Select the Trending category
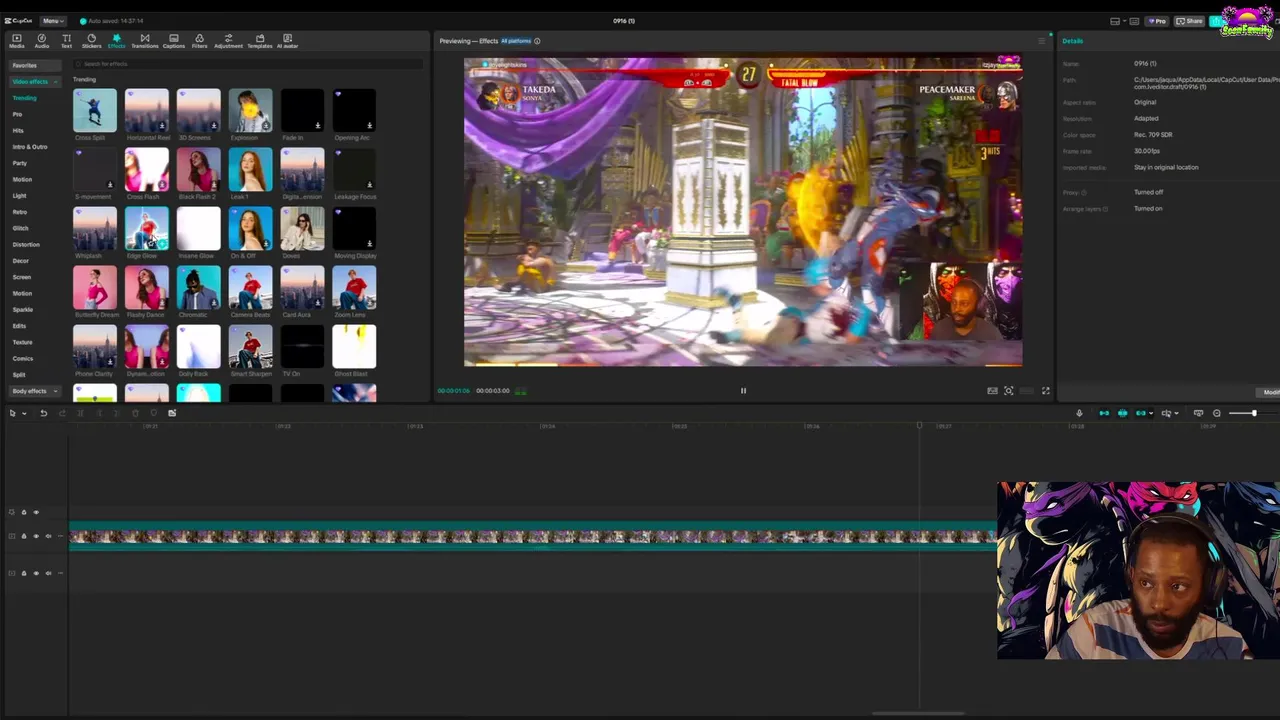 [x=24, y=98]
